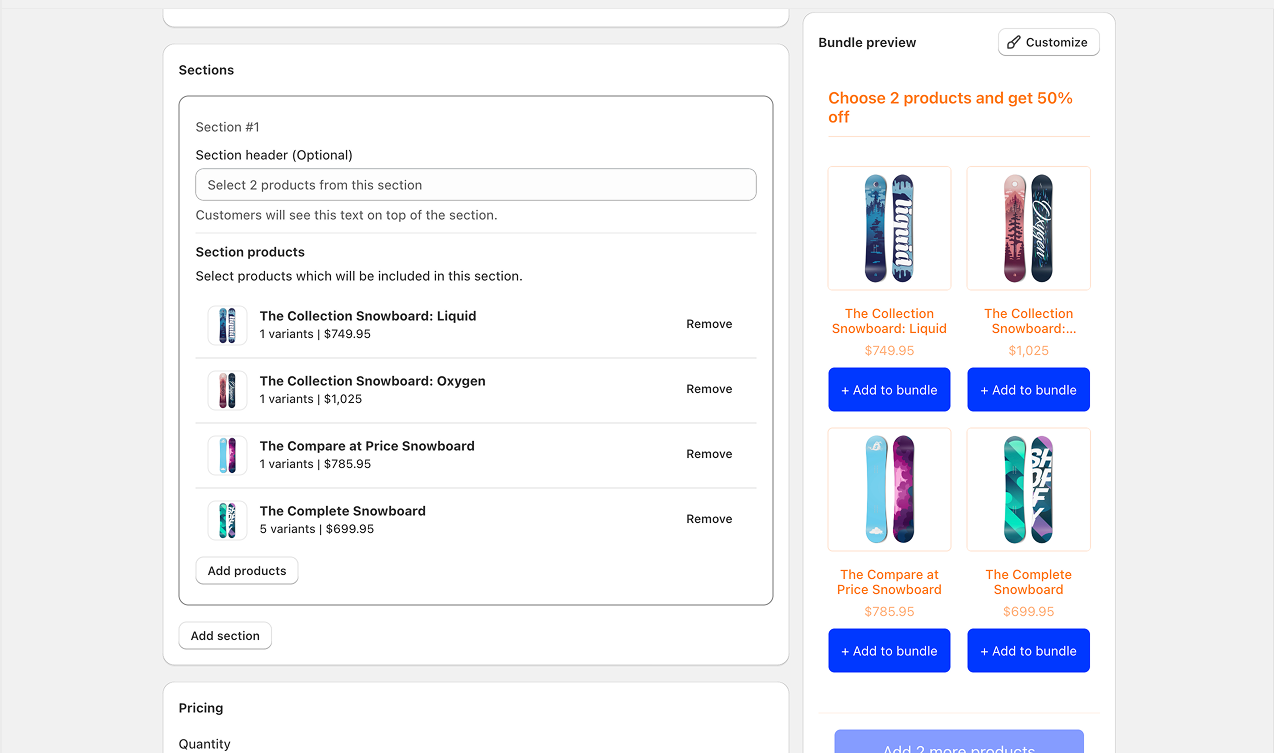Click The Complete Snowboard preview image
The width and height of the screenshot is (1274, 753).
click(x=1028, y=489)
